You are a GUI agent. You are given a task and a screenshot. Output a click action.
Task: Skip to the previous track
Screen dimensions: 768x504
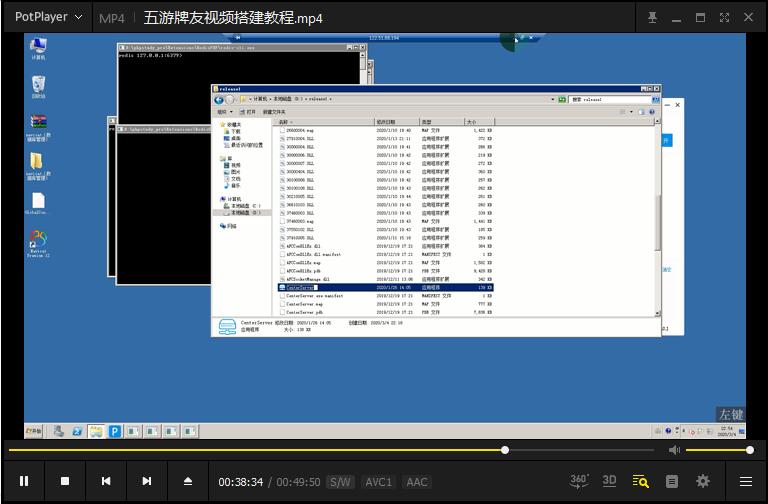(x=106, y=481)
